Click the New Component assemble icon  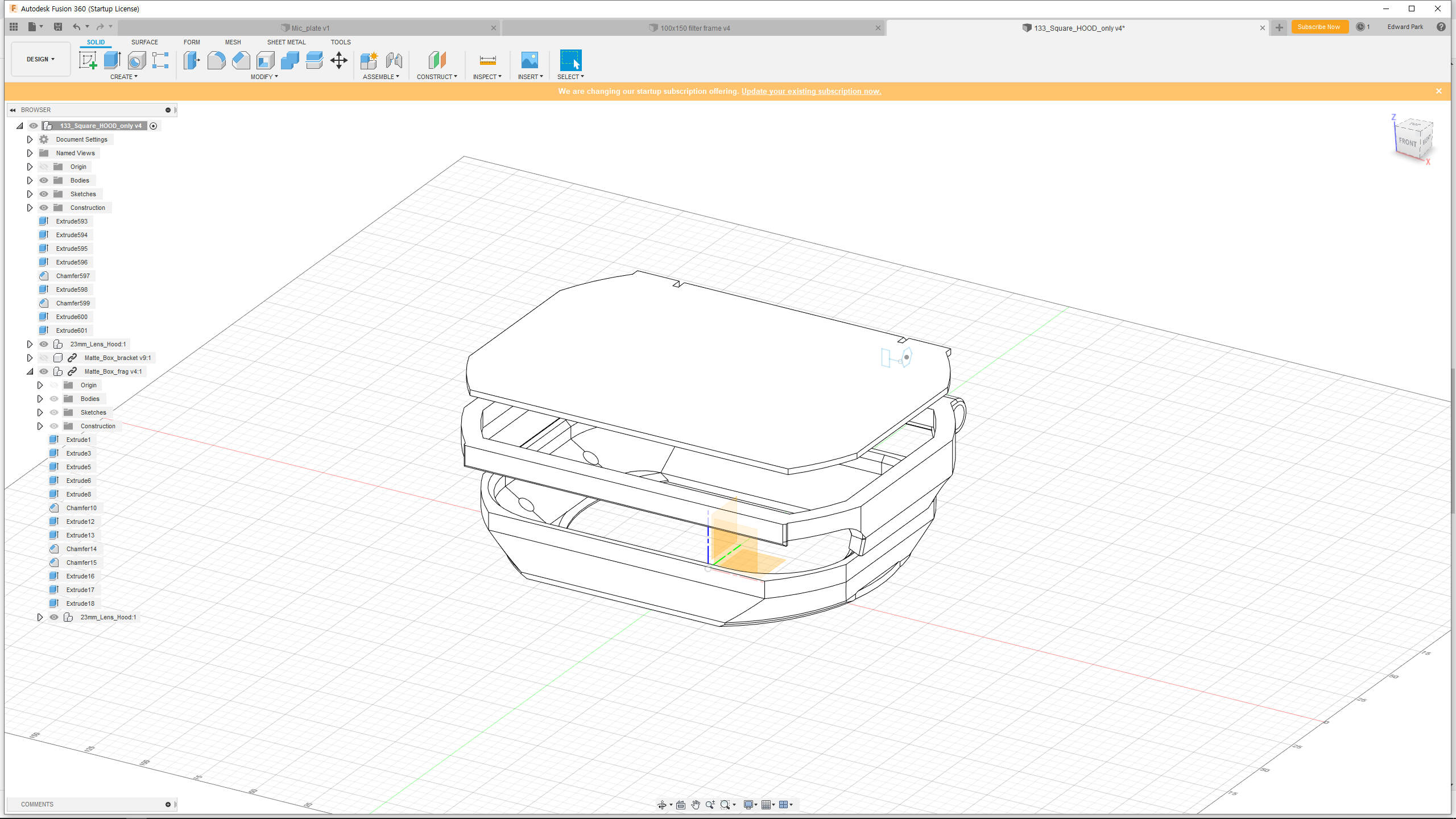click(369, 60)
